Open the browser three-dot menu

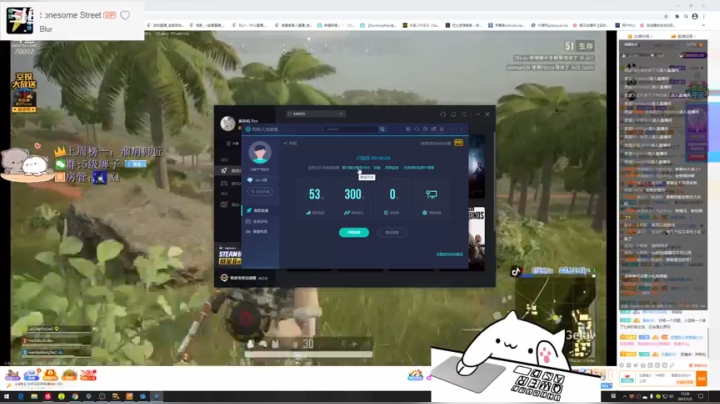[704, 17]
